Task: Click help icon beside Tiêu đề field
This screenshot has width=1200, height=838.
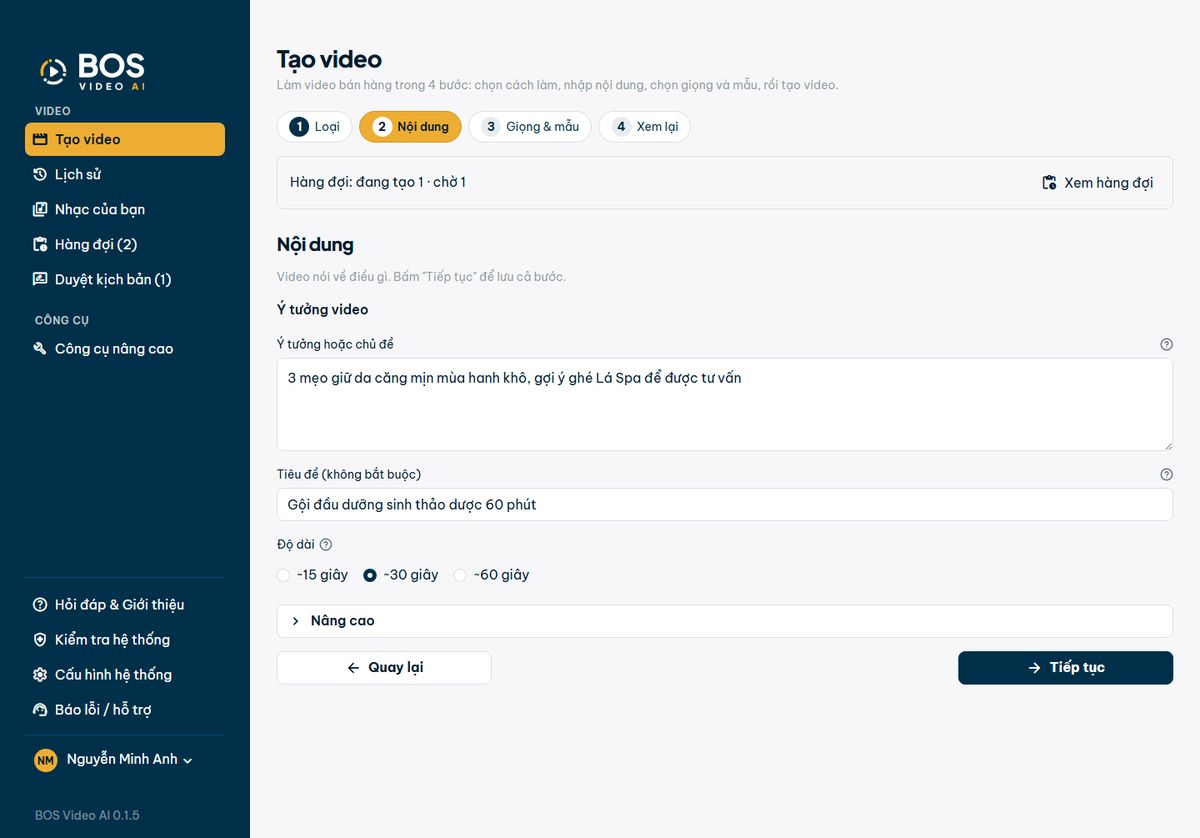Action: 1166,474
